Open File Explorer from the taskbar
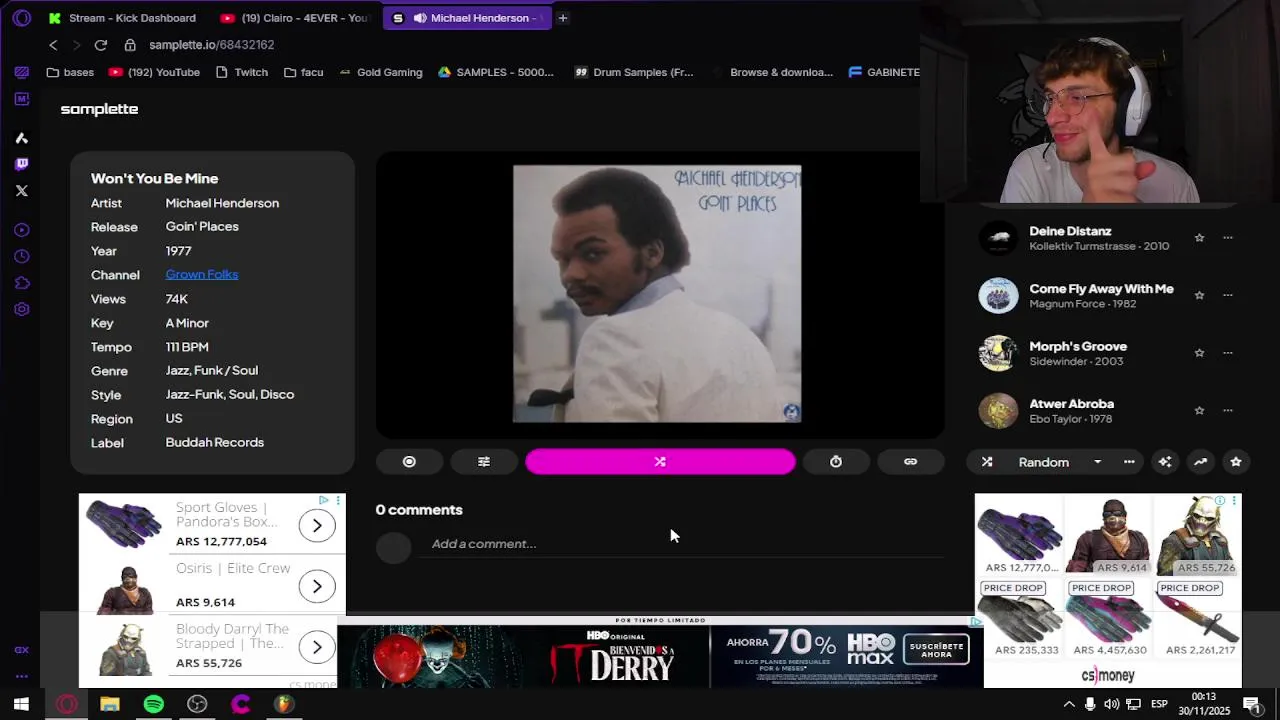 110,704
